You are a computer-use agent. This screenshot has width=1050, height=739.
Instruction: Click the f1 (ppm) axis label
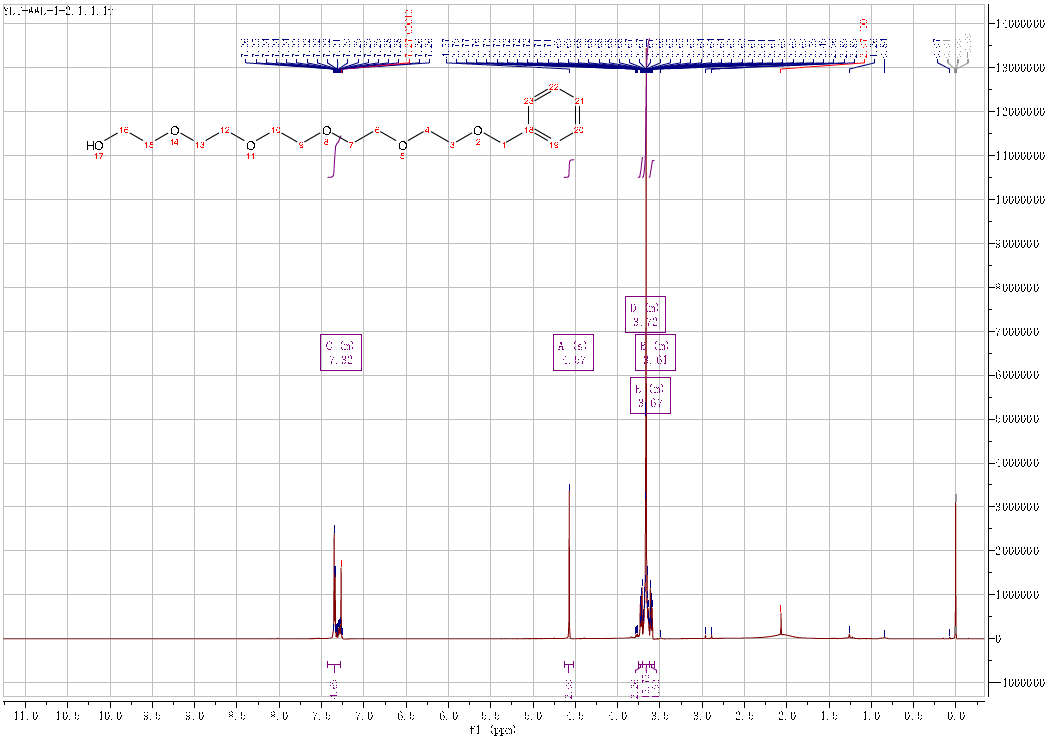[493, 730]
